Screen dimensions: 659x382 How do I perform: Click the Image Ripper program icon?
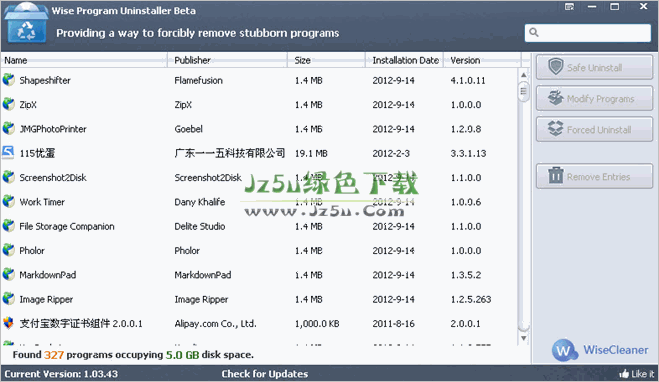pos(8,299)
